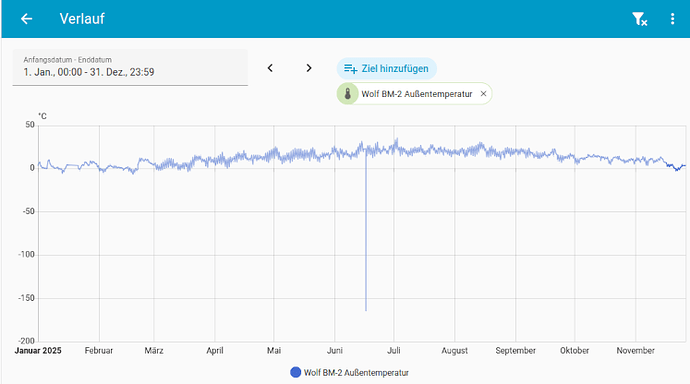690x384 pixels.
Task: Open the start and end date field
Action: click(130, 67)
